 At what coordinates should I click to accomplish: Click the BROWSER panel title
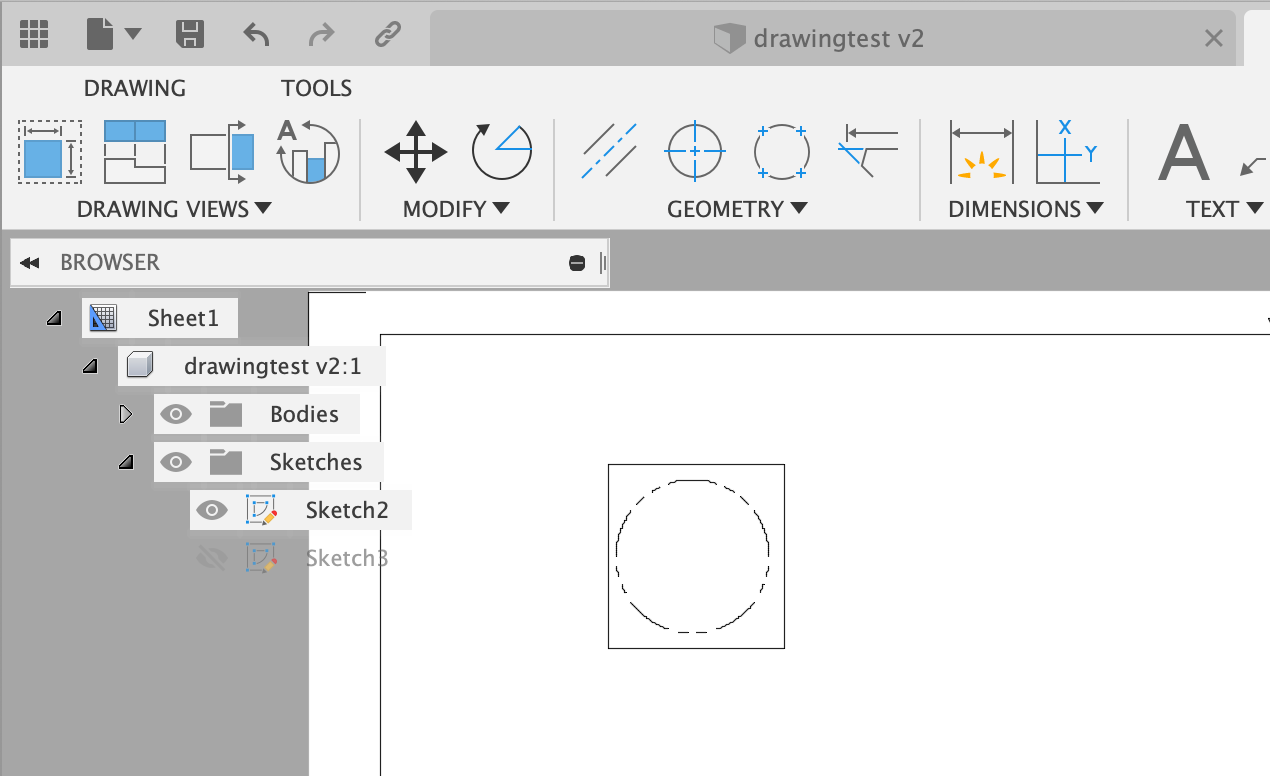[x=110, y=263]
